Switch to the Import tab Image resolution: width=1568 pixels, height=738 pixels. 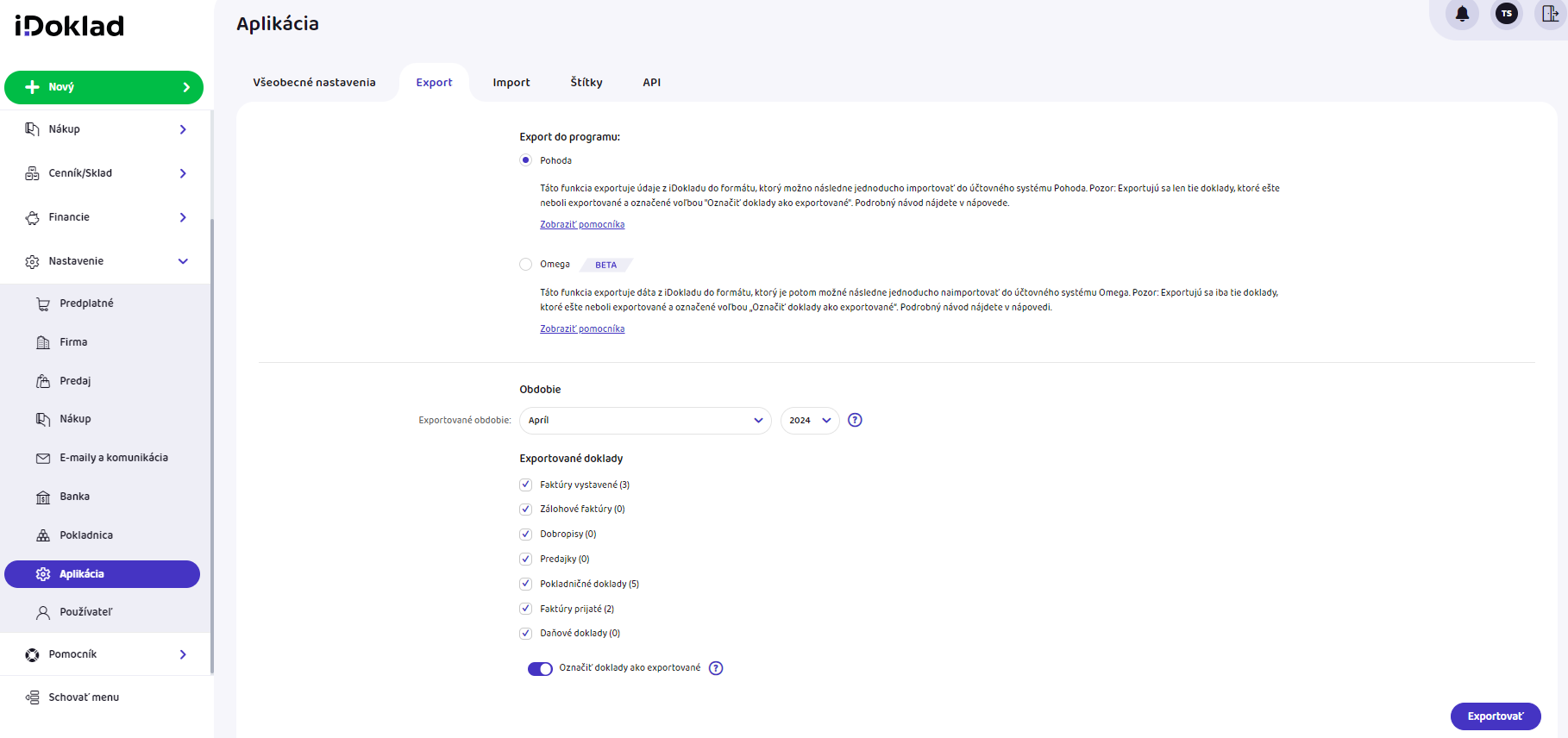point(511,83)
